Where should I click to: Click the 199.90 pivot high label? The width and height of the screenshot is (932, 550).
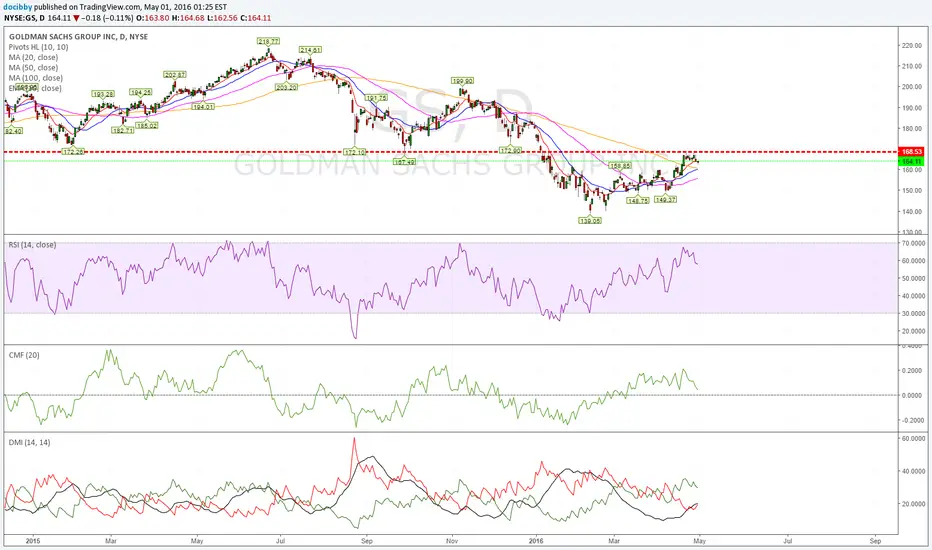[x=462, y=80]
